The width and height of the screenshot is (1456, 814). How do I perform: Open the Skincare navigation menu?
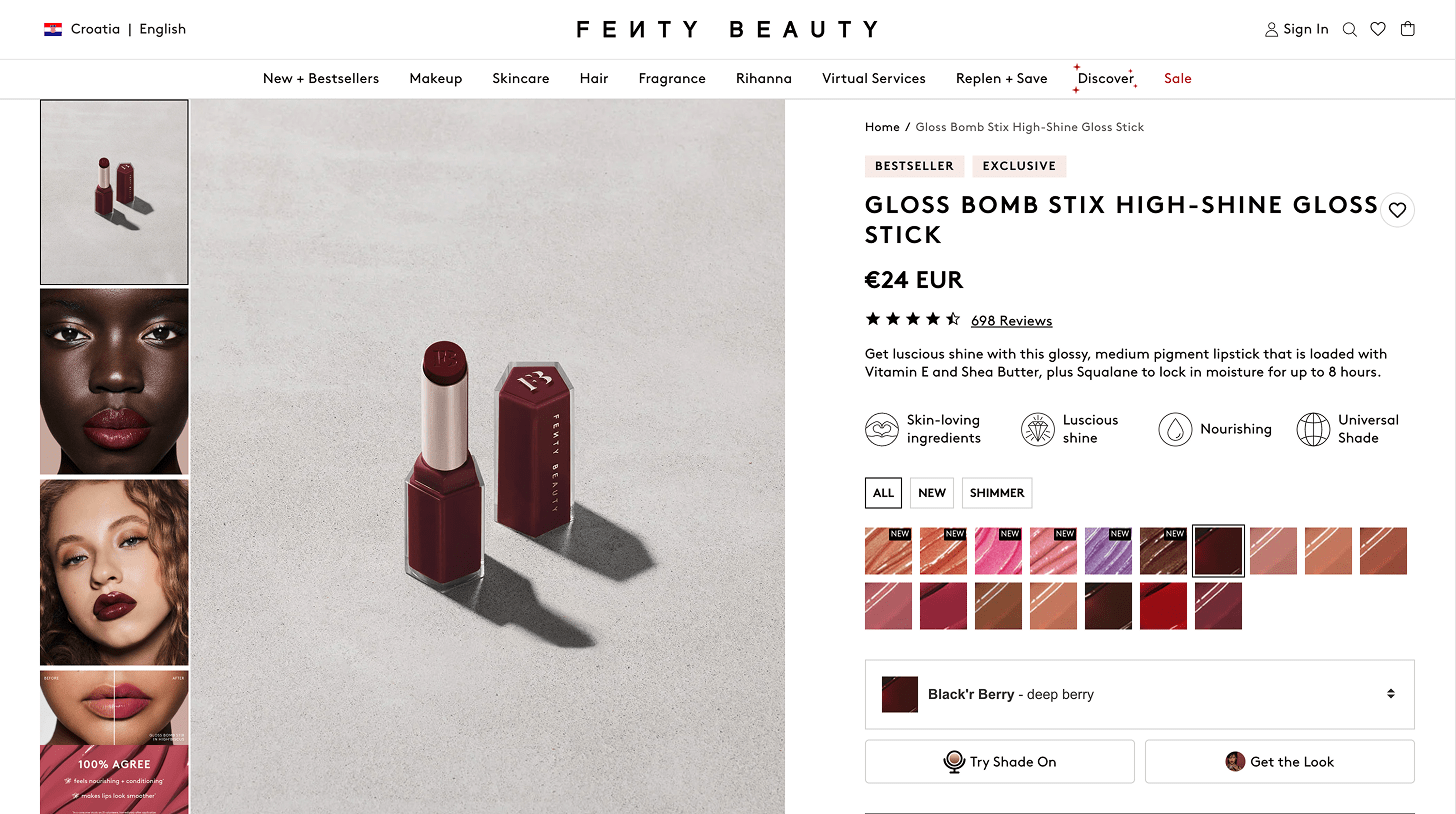520,78
